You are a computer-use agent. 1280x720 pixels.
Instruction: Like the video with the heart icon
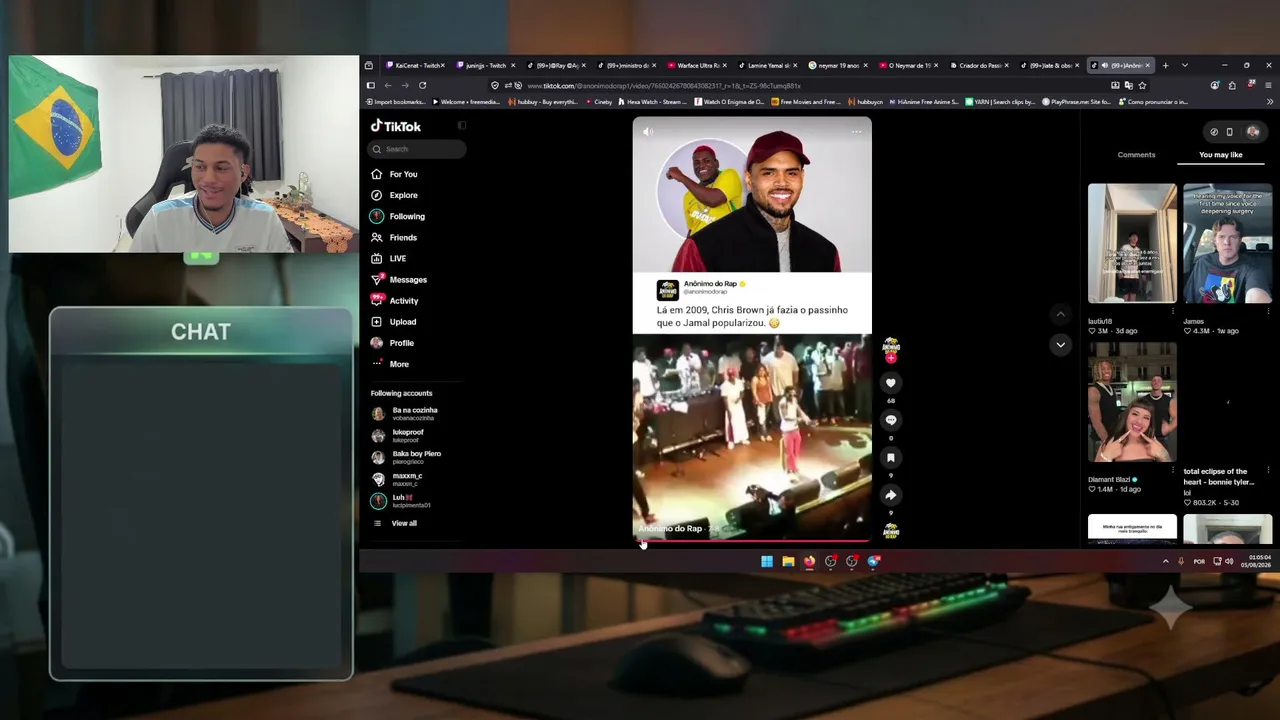pyautogui.click(x=891, y=383)
